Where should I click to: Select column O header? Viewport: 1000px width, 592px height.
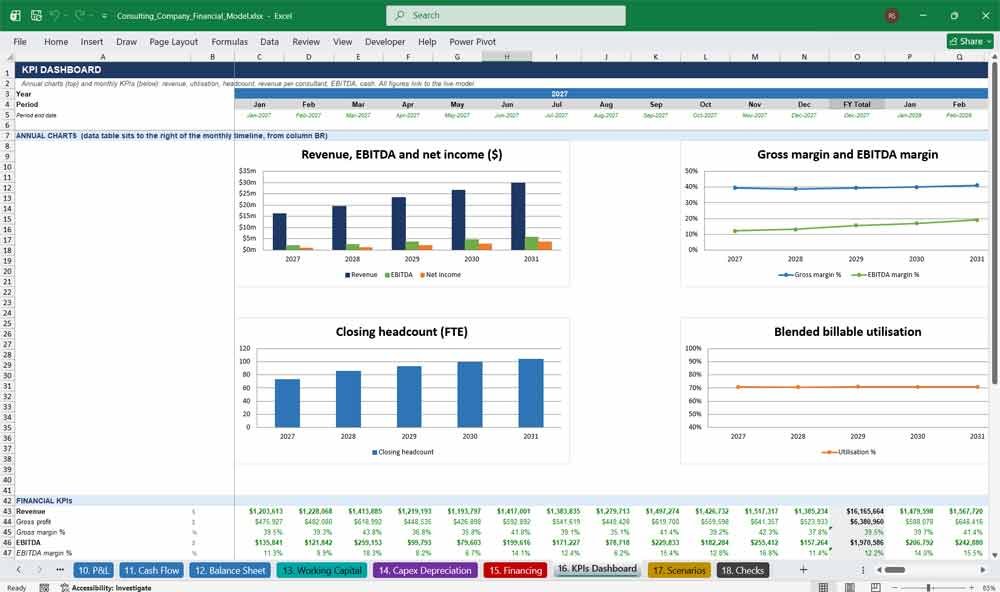[x=857, y=57]
